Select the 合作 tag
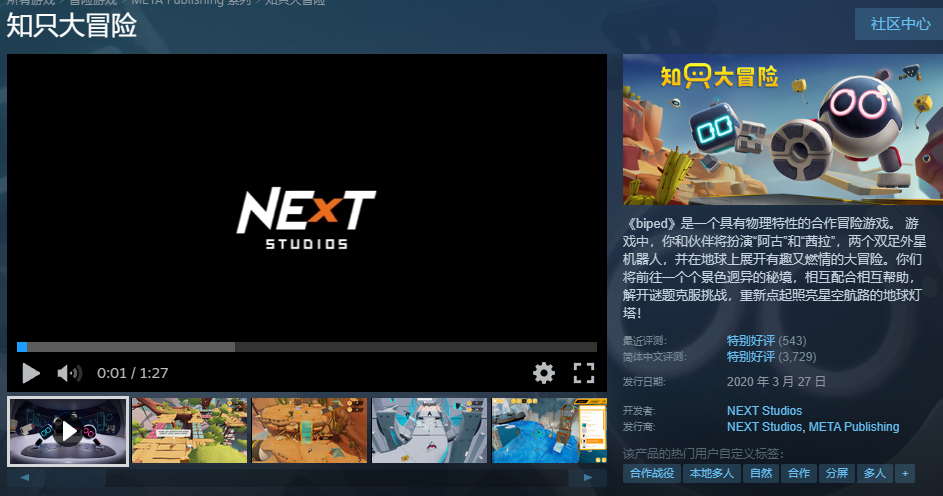 [x=799, y=473]
